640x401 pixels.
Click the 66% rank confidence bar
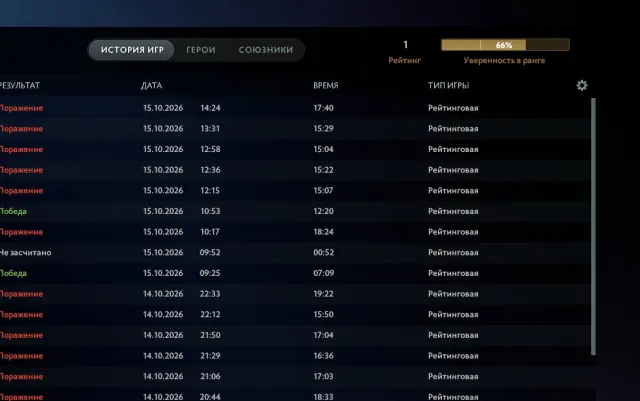coord(505,45)
